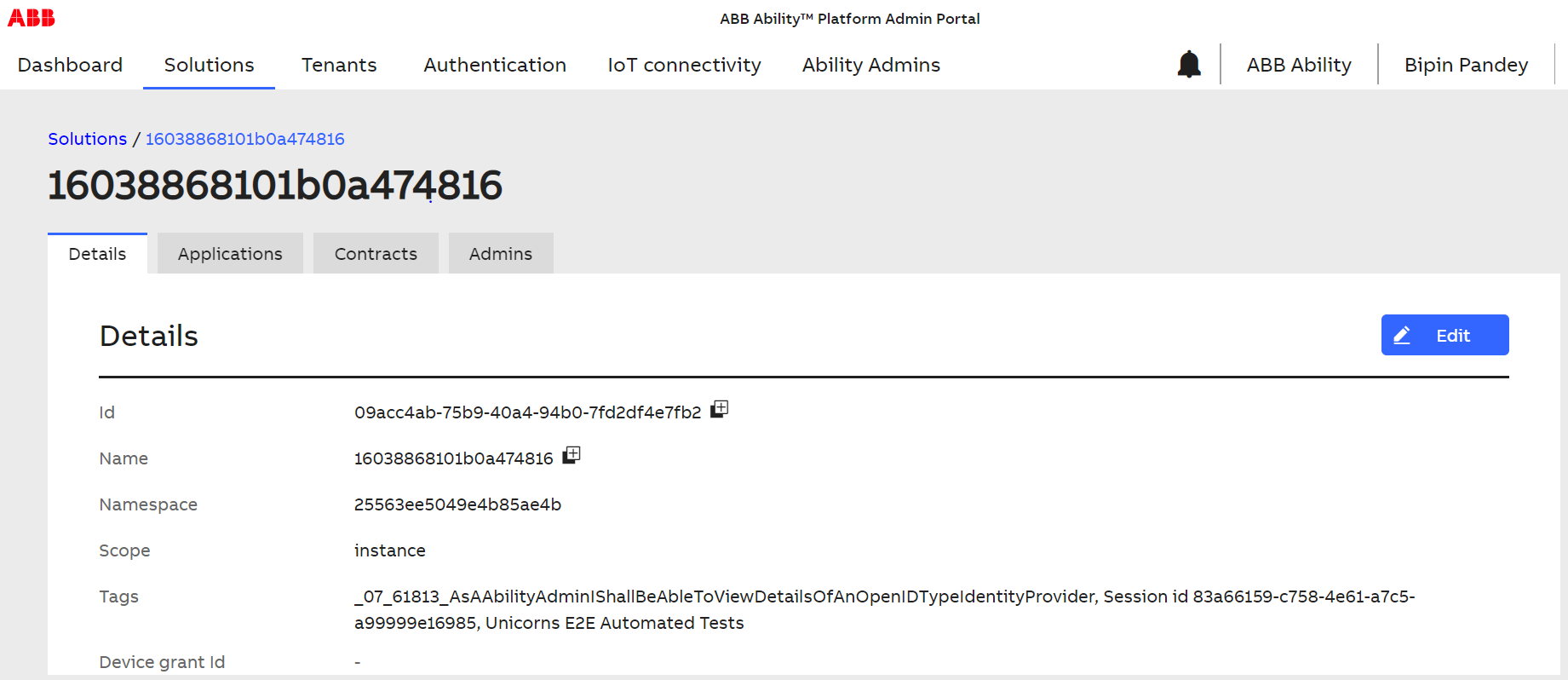Select the Details tab
Viewport: 1568px width, 680px height.
pyautogui.click(x=97, y=254)
